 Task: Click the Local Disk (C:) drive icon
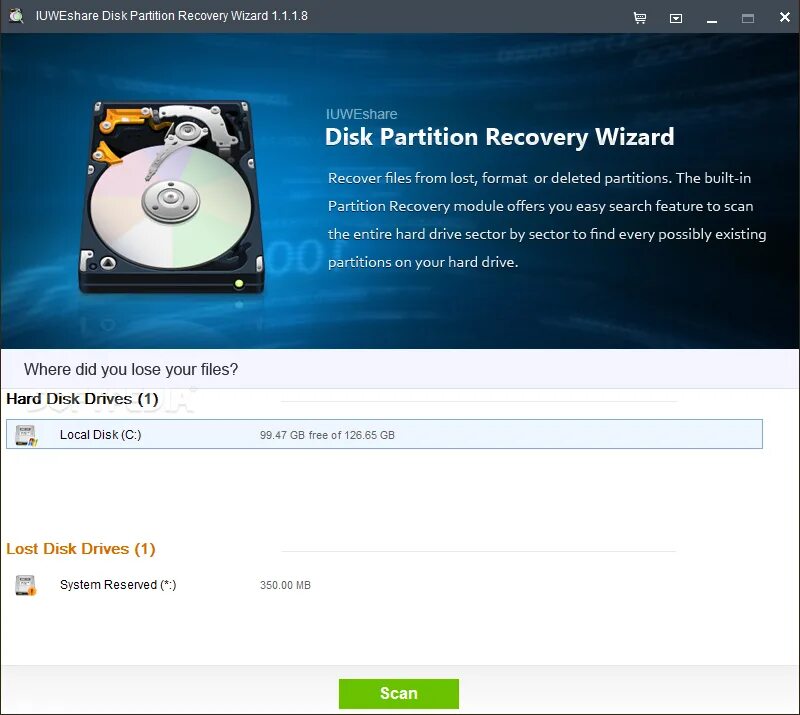click(x=26, y=435)
